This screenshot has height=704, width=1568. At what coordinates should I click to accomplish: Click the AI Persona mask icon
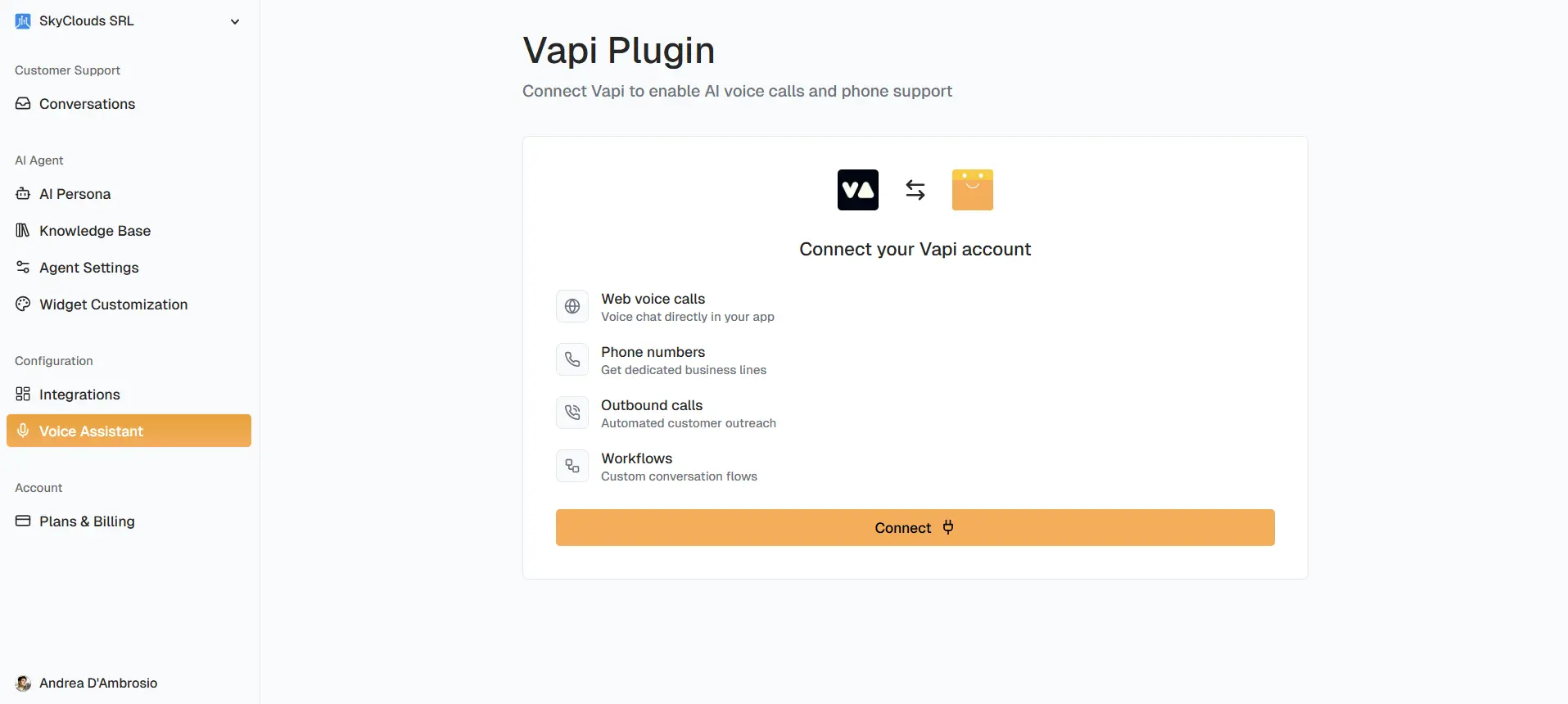click(22, 194)
